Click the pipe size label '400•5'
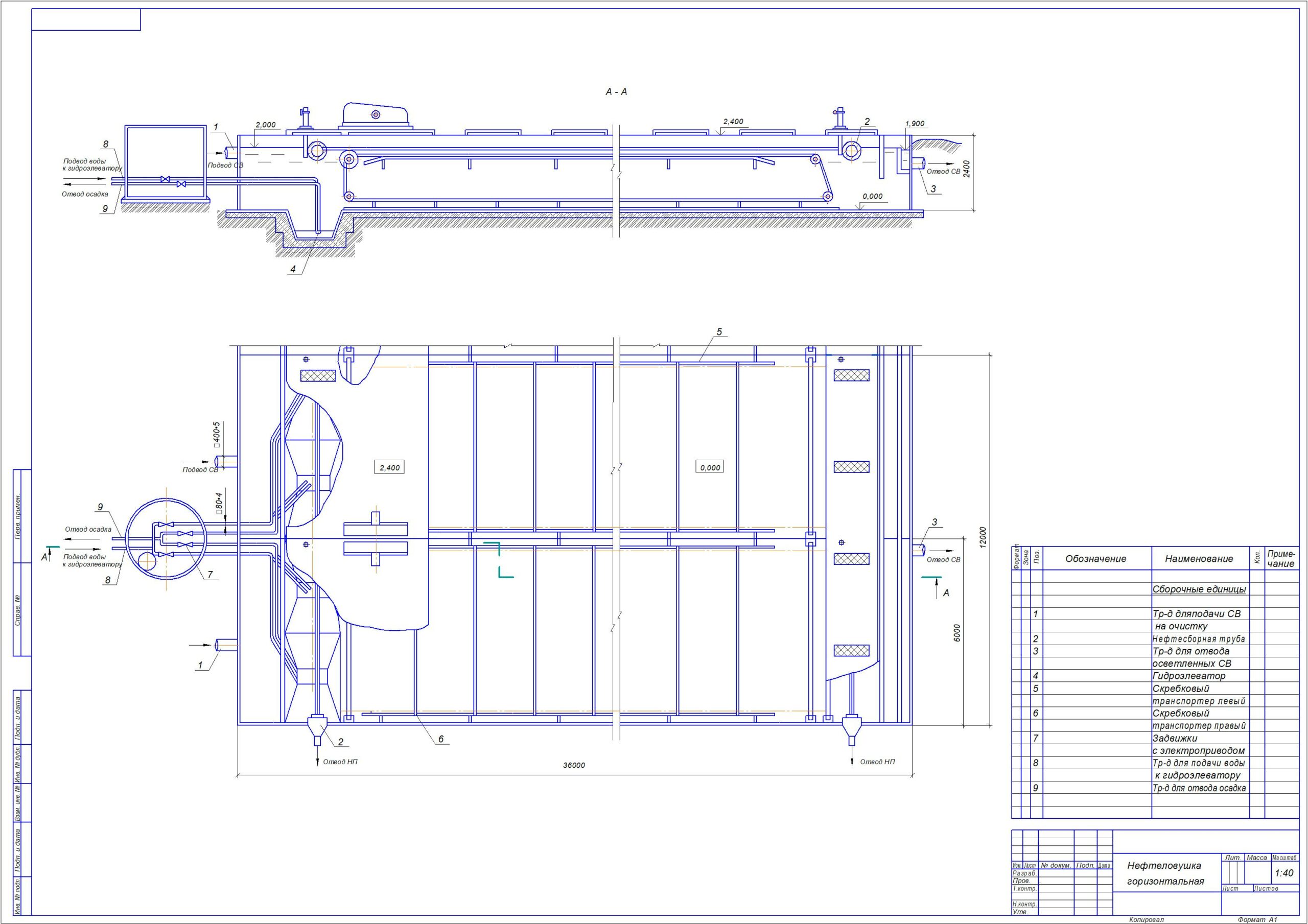 tap(216, 435)
